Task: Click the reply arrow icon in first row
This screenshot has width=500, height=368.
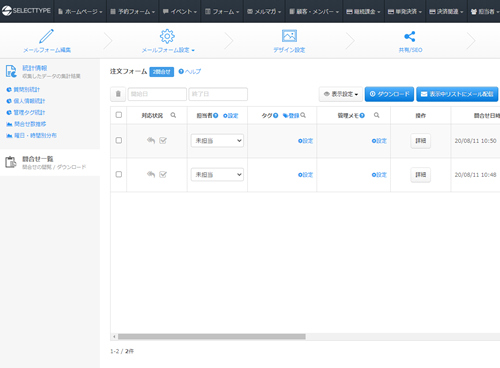Action: (x=151, y=140)
